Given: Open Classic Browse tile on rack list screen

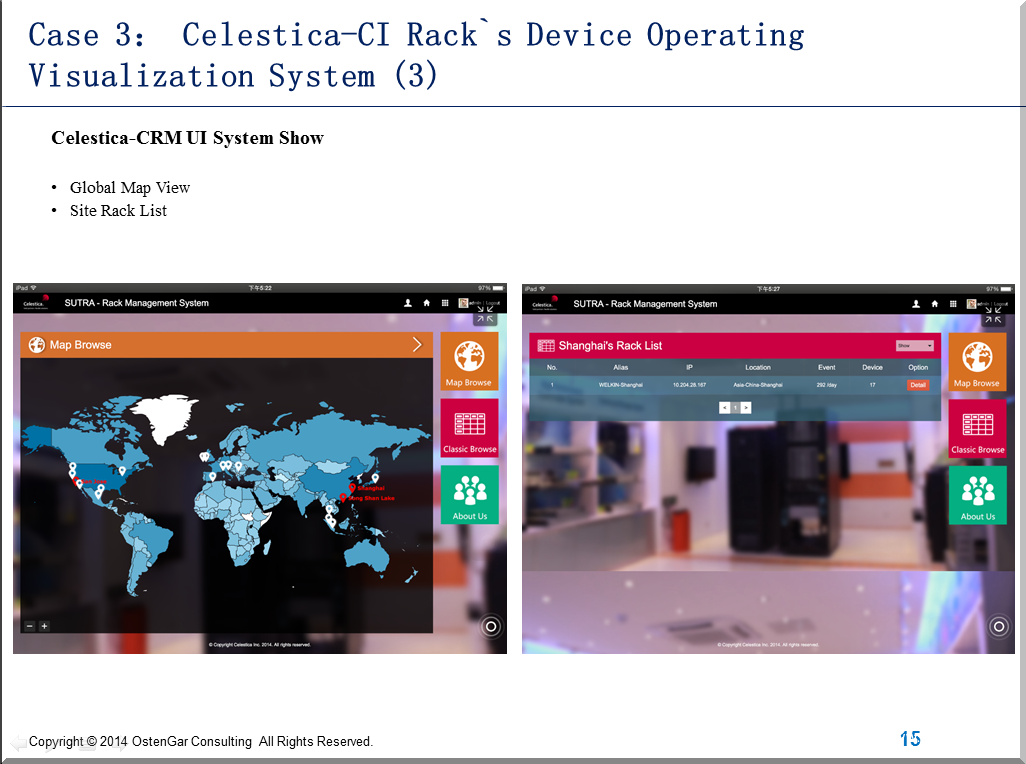Looking at the screenshot, I should pos(977,429).
